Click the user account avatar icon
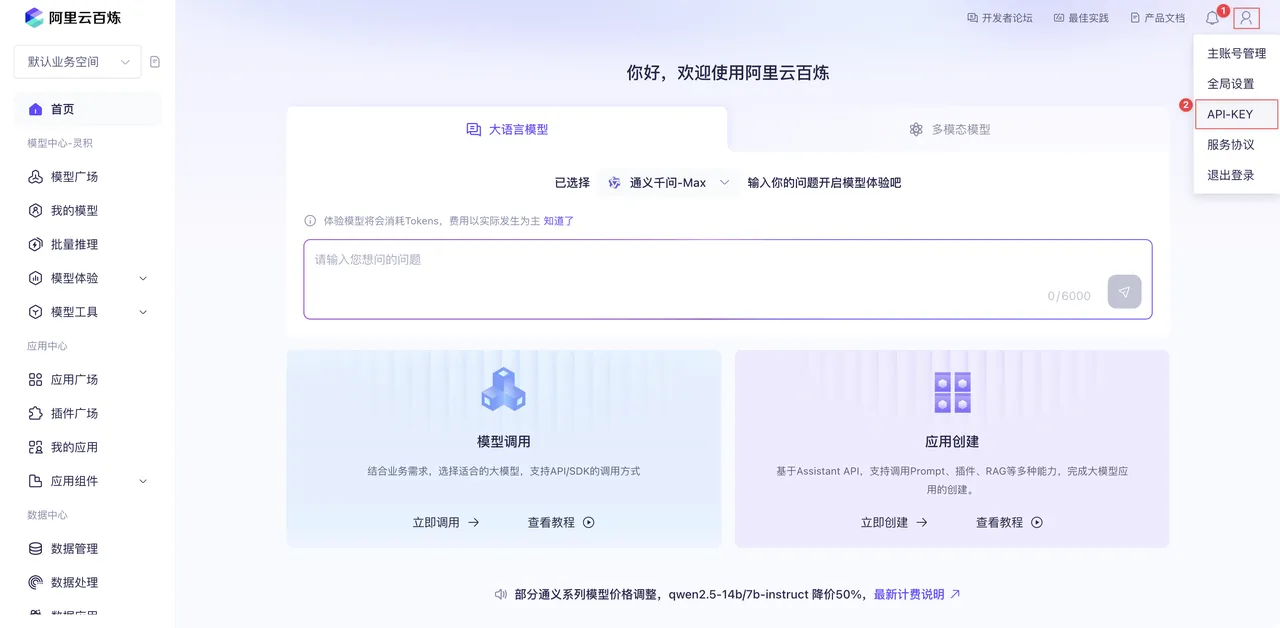The height and width of the screenshot is (628, 1280). click(1246, 18)
